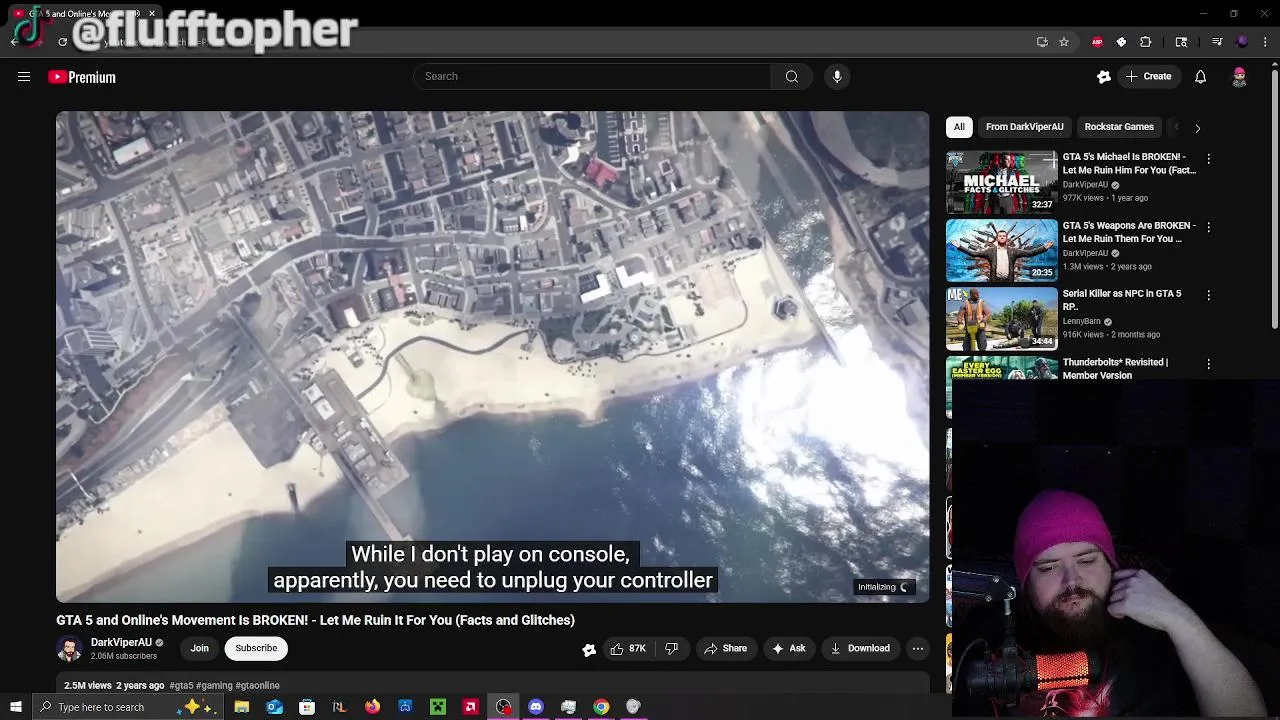Click the #gtaonline hashtag
The height and width of the screenshot is (720, 1280).
coord(257,686)
